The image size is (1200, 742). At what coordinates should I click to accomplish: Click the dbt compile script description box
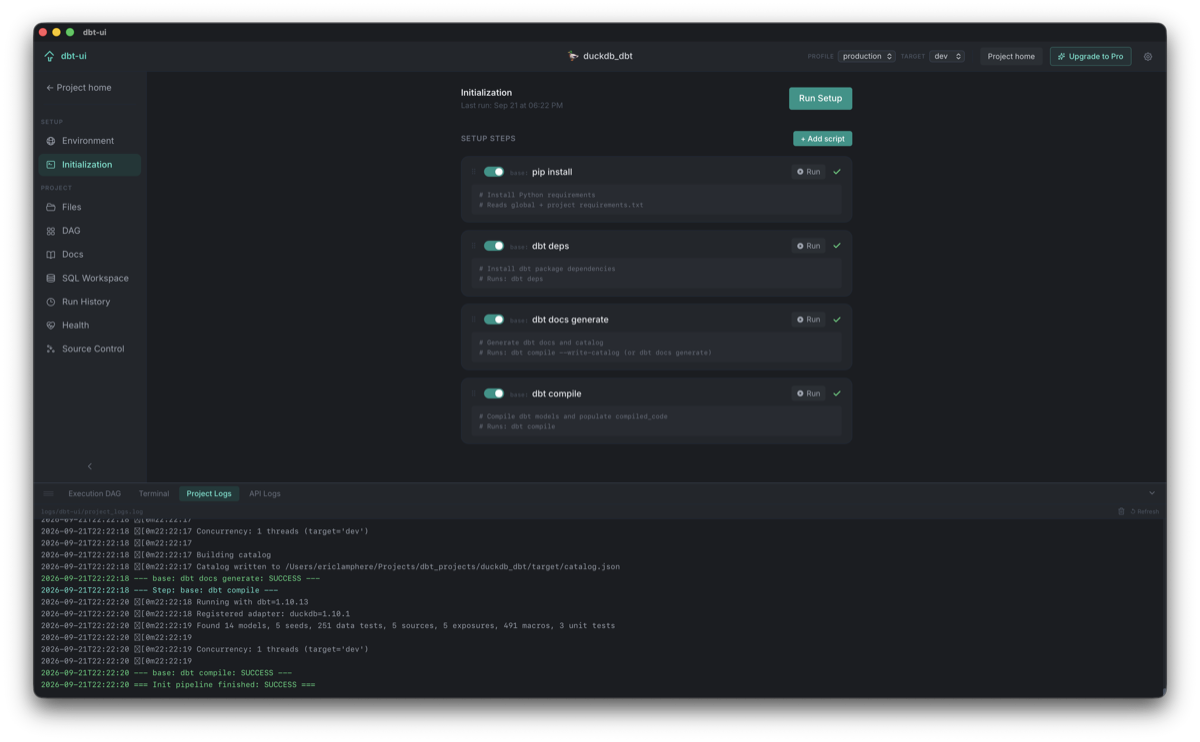coord(656,421)
